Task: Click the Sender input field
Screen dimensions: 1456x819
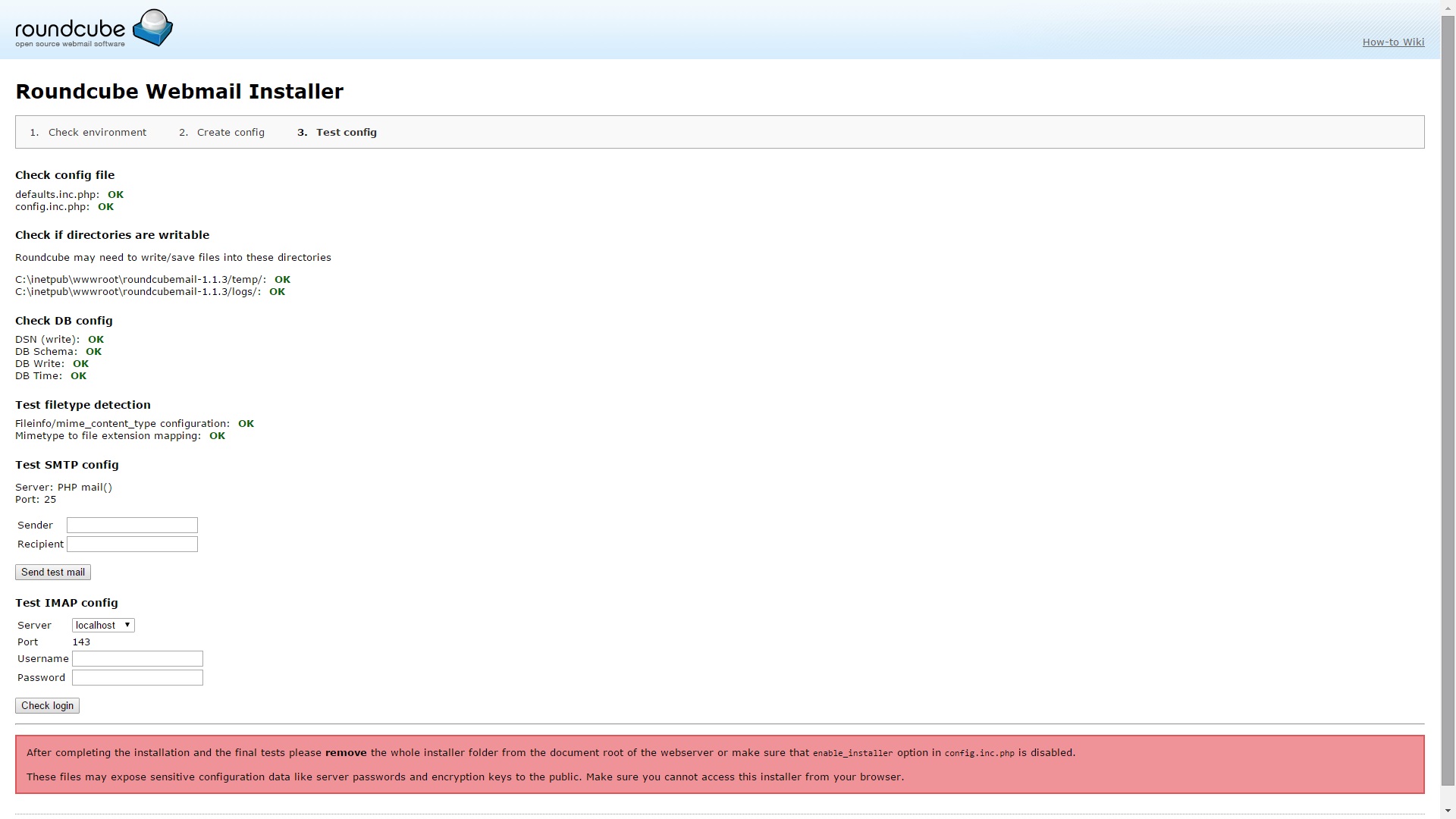Action: click(132, 526)
